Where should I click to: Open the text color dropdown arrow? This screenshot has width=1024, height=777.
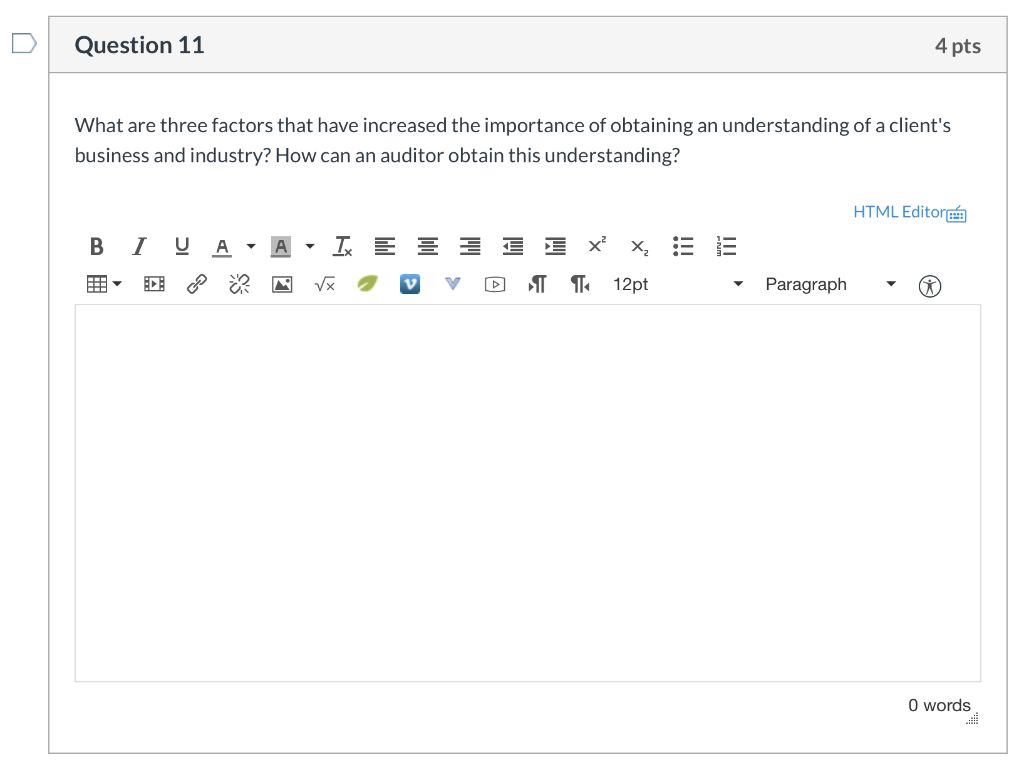[251, 246]
